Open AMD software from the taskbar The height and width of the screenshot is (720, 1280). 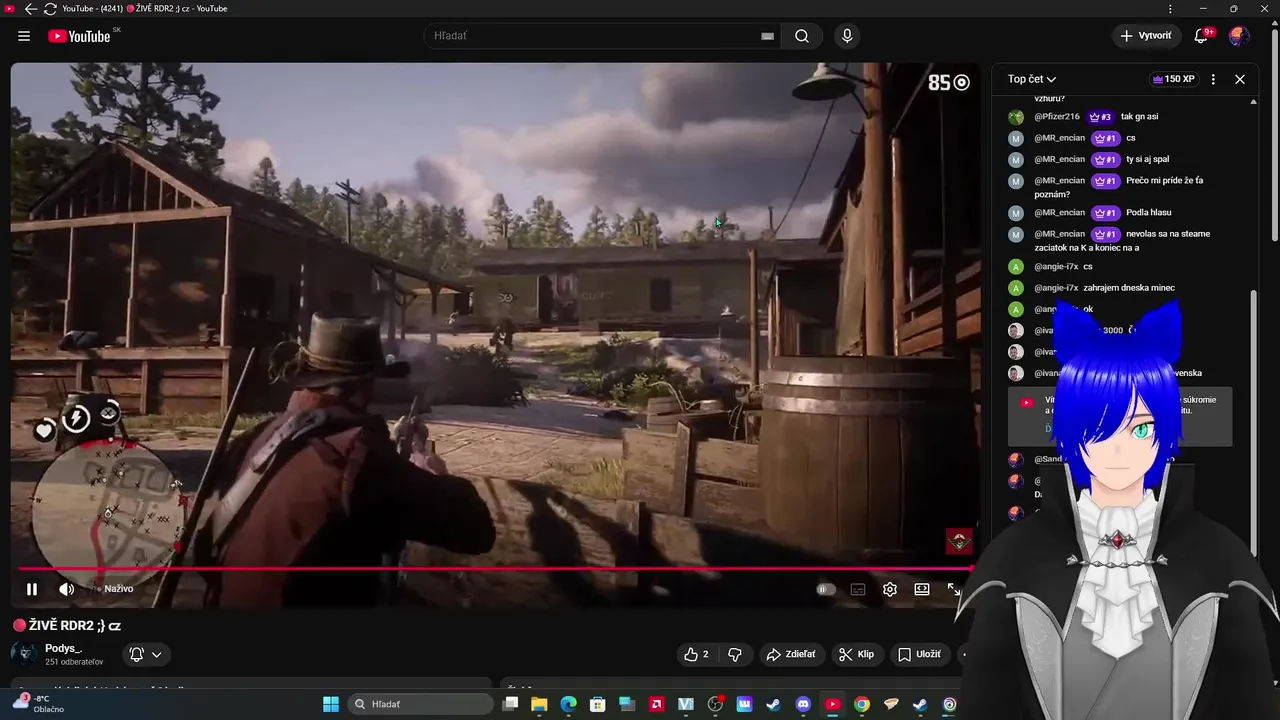pos(656,704)
